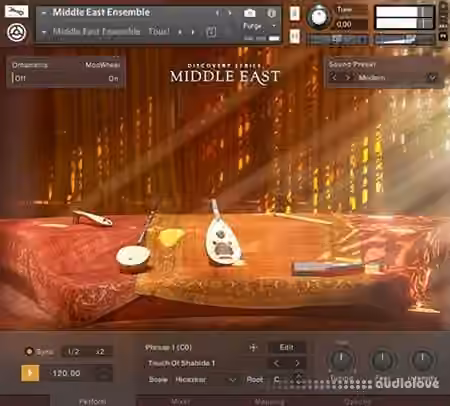450x406 pixels.
Task: Set Ornaments to Off
Action: pos(19,78)
